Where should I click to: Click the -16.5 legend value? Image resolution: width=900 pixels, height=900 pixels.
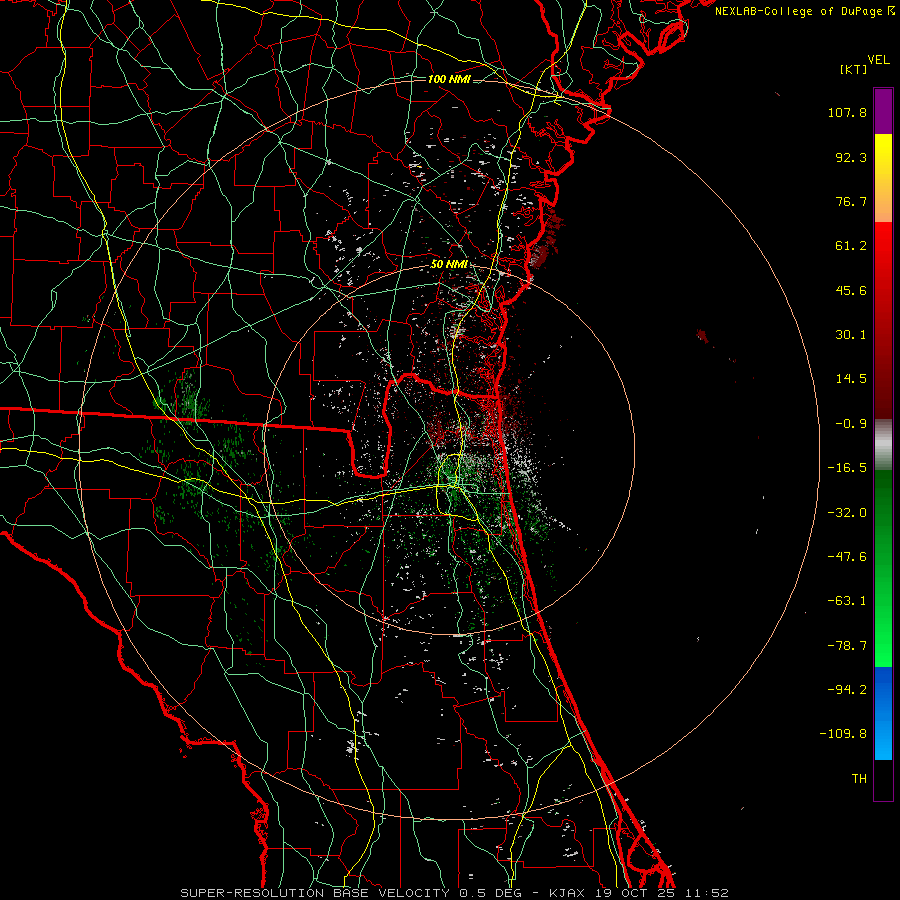[x=847, y=468]
